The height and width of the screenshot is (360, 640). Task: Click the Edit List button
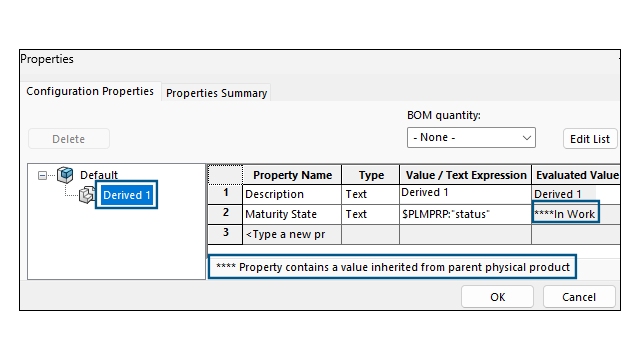tap(590, 139)
